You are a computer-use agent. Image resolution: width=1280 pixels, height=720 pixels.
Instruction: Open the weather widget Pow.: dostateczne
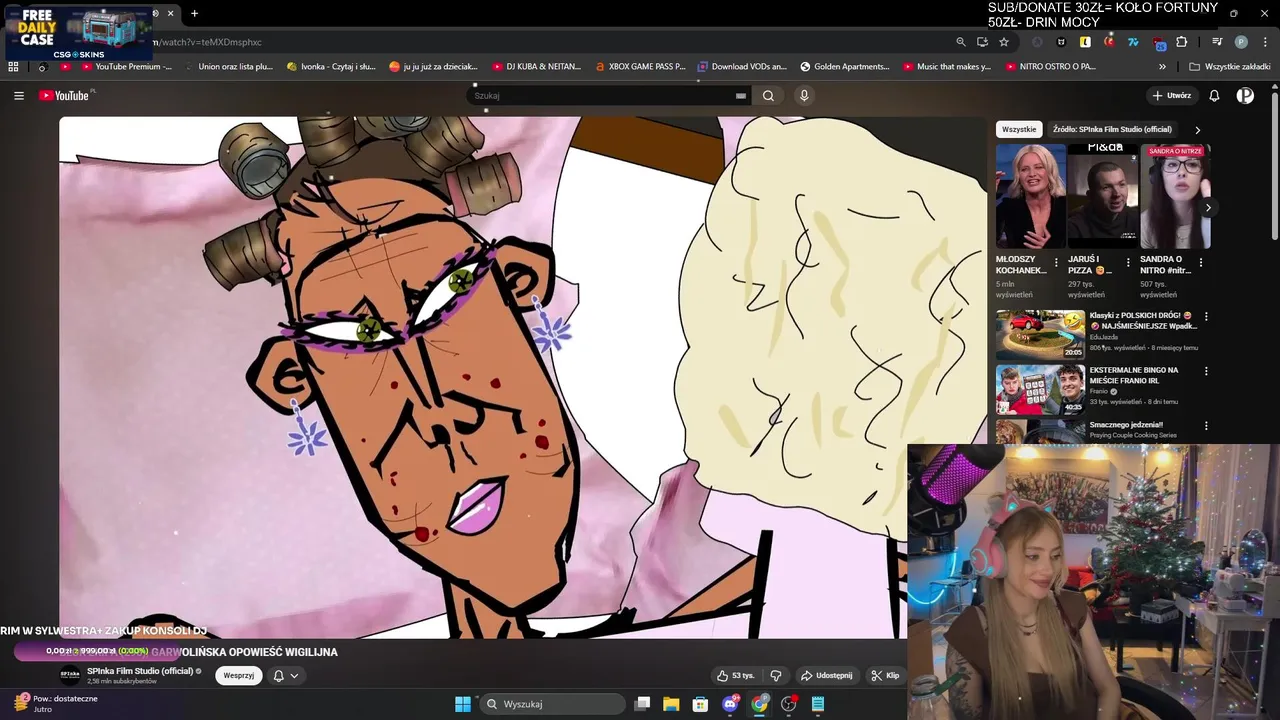coord(58,703)
